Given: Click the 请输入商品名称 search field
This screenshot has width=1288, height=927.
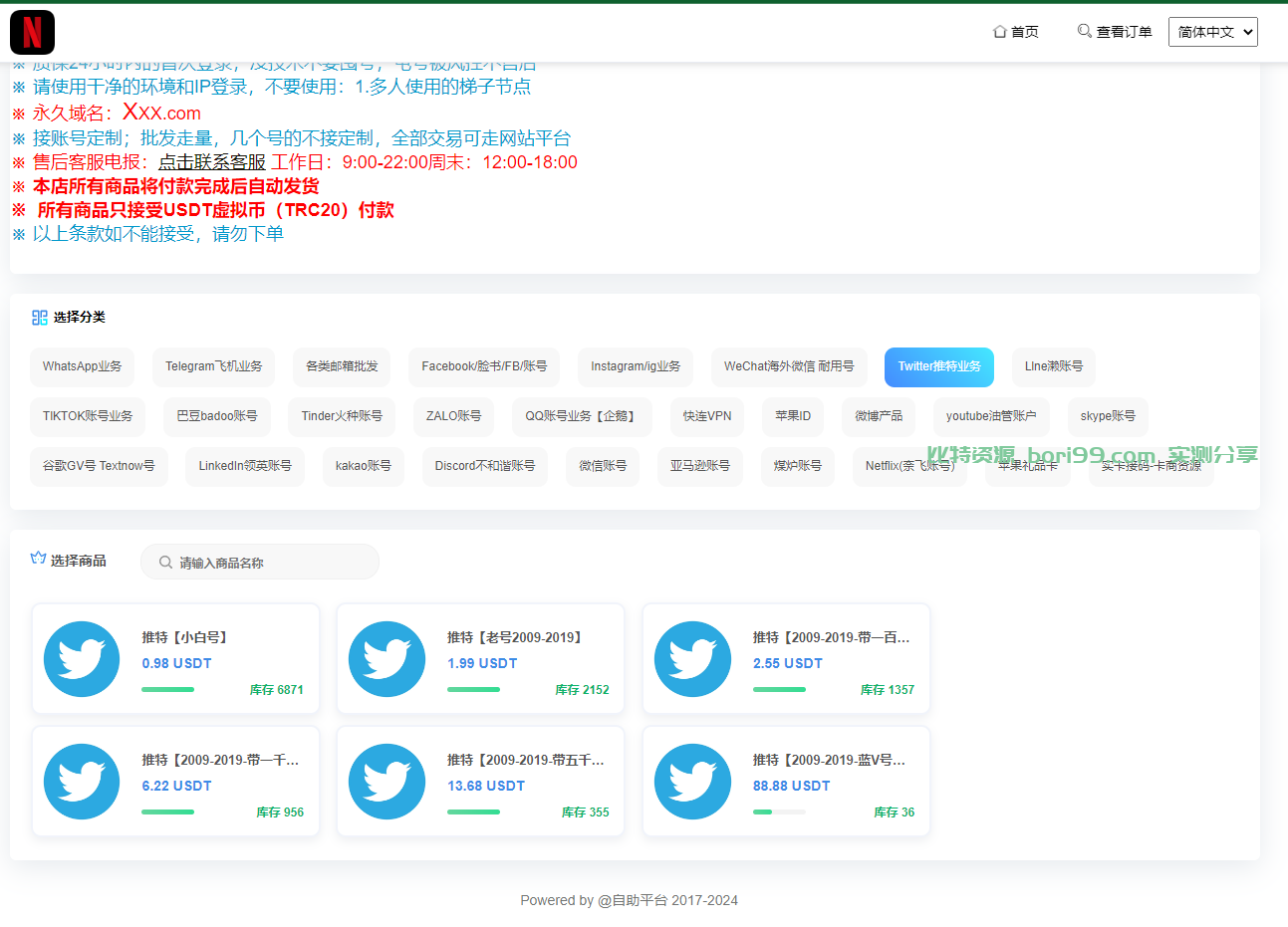Looking at the screenshot, I should (x=260, y=562).
